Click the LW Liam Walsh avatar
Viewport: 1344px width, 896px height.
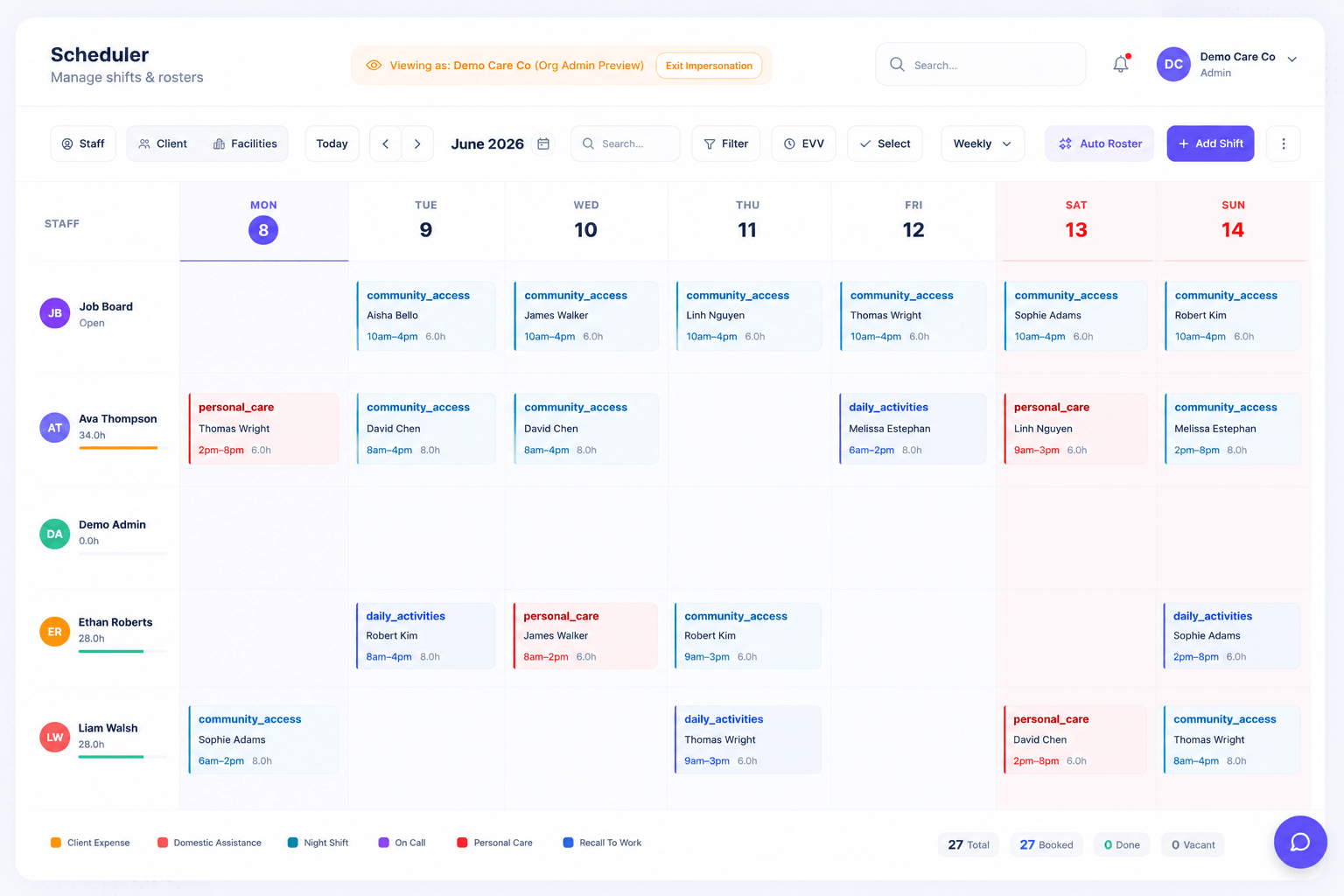(x=55, y=738)
